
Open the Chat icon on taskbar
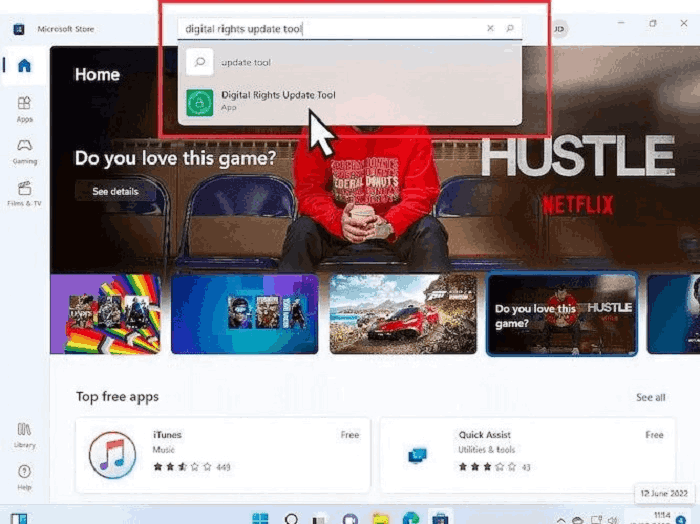pos(350,519)
